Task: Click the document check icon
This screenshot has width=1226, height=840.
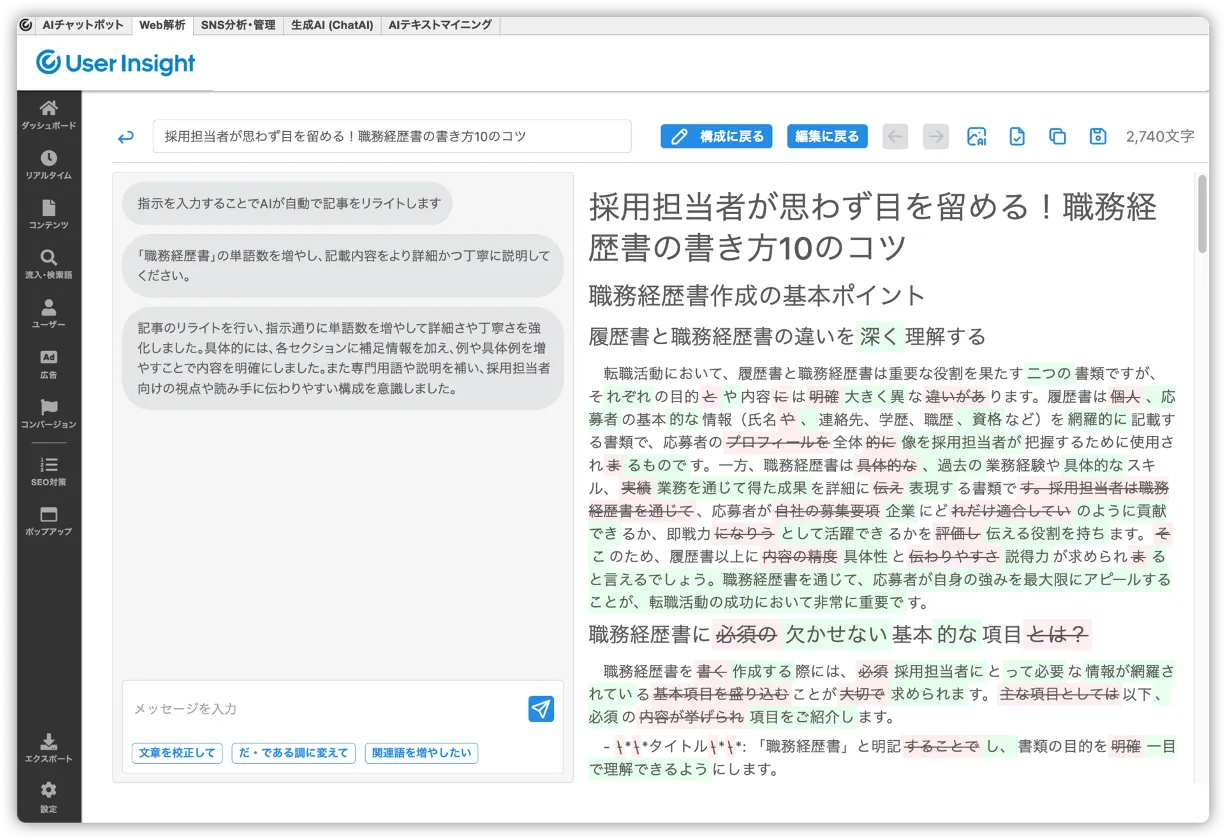Action: pos(1017,137)
